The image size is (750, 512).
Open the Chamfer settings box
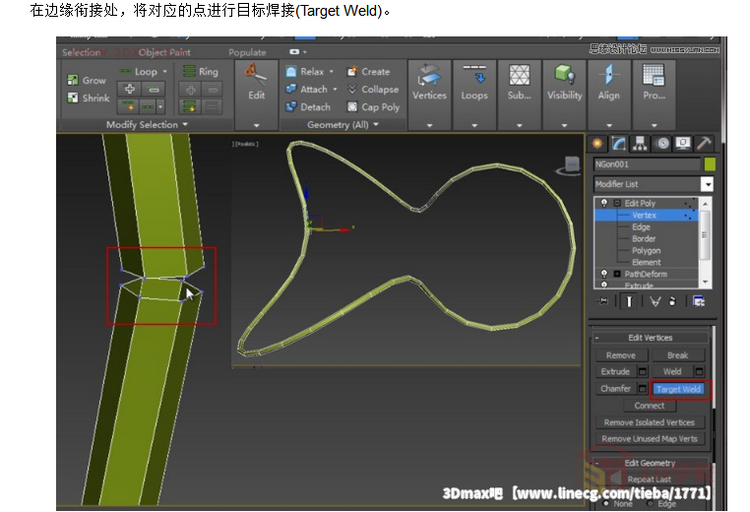click(x=643, y=389)
